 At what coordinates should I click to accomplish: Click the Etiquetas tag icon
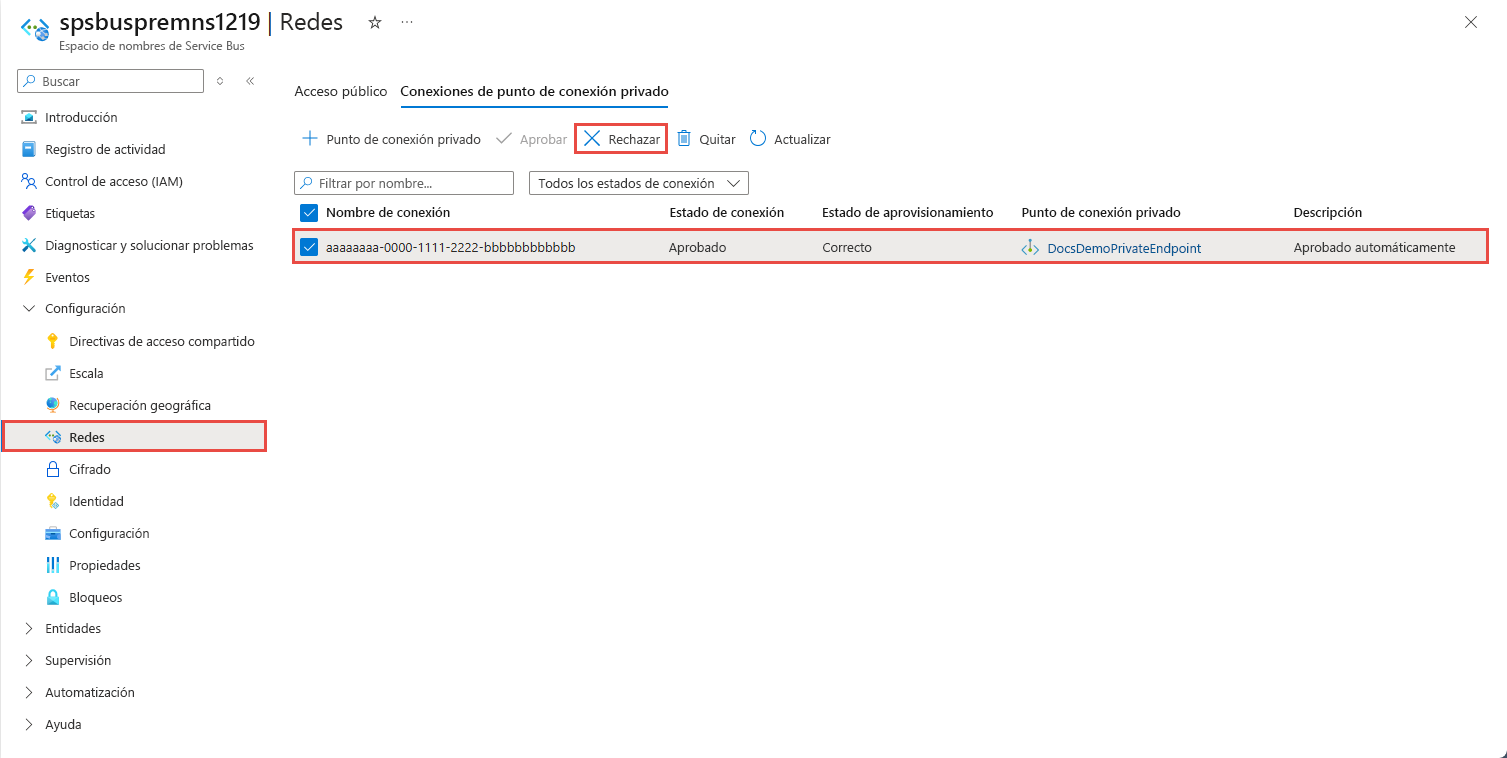29,213
